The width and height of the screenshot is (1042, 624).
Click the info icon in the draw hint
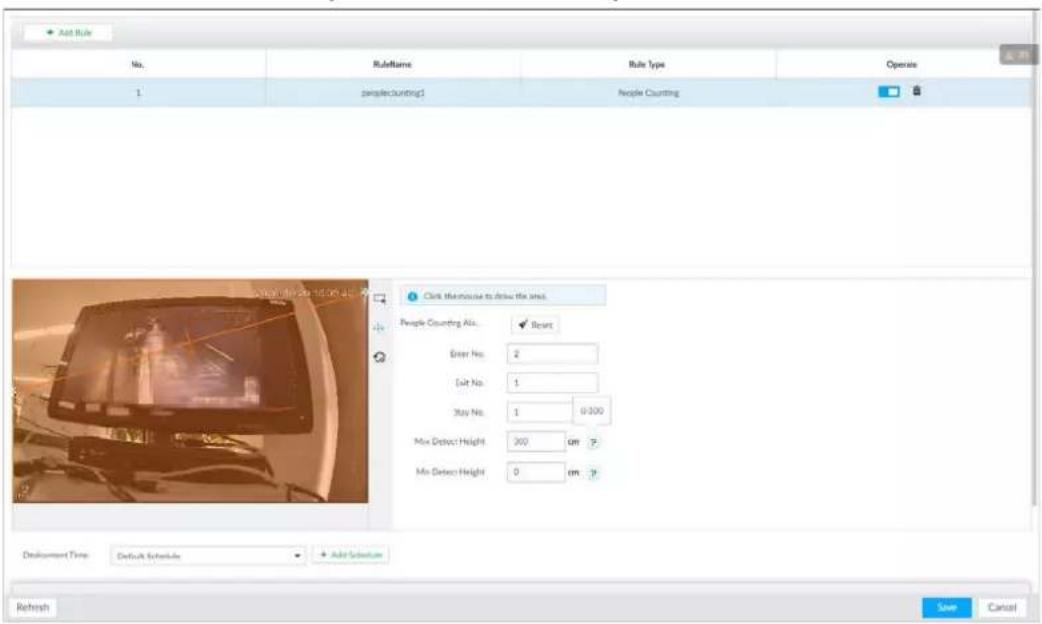point(412,296)
